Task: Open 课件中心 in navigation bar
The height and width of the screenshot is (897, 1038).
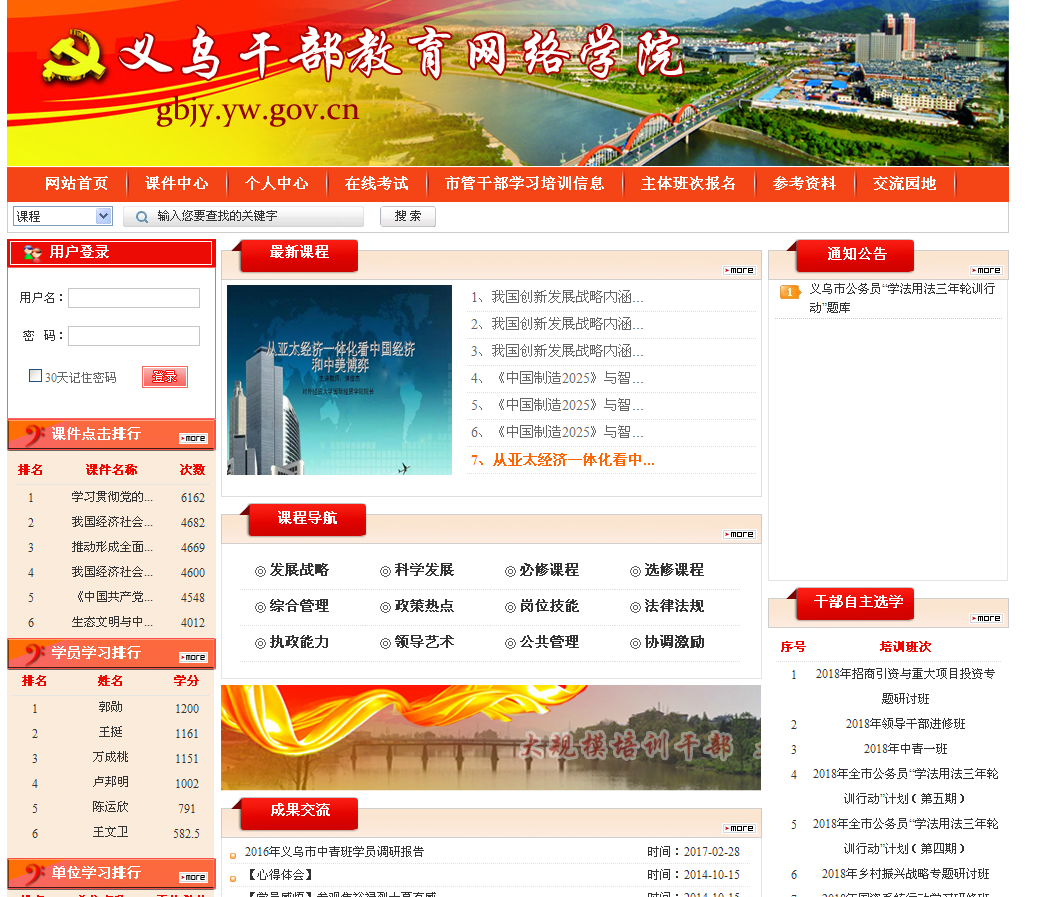Action: click(x=177, y=184)
